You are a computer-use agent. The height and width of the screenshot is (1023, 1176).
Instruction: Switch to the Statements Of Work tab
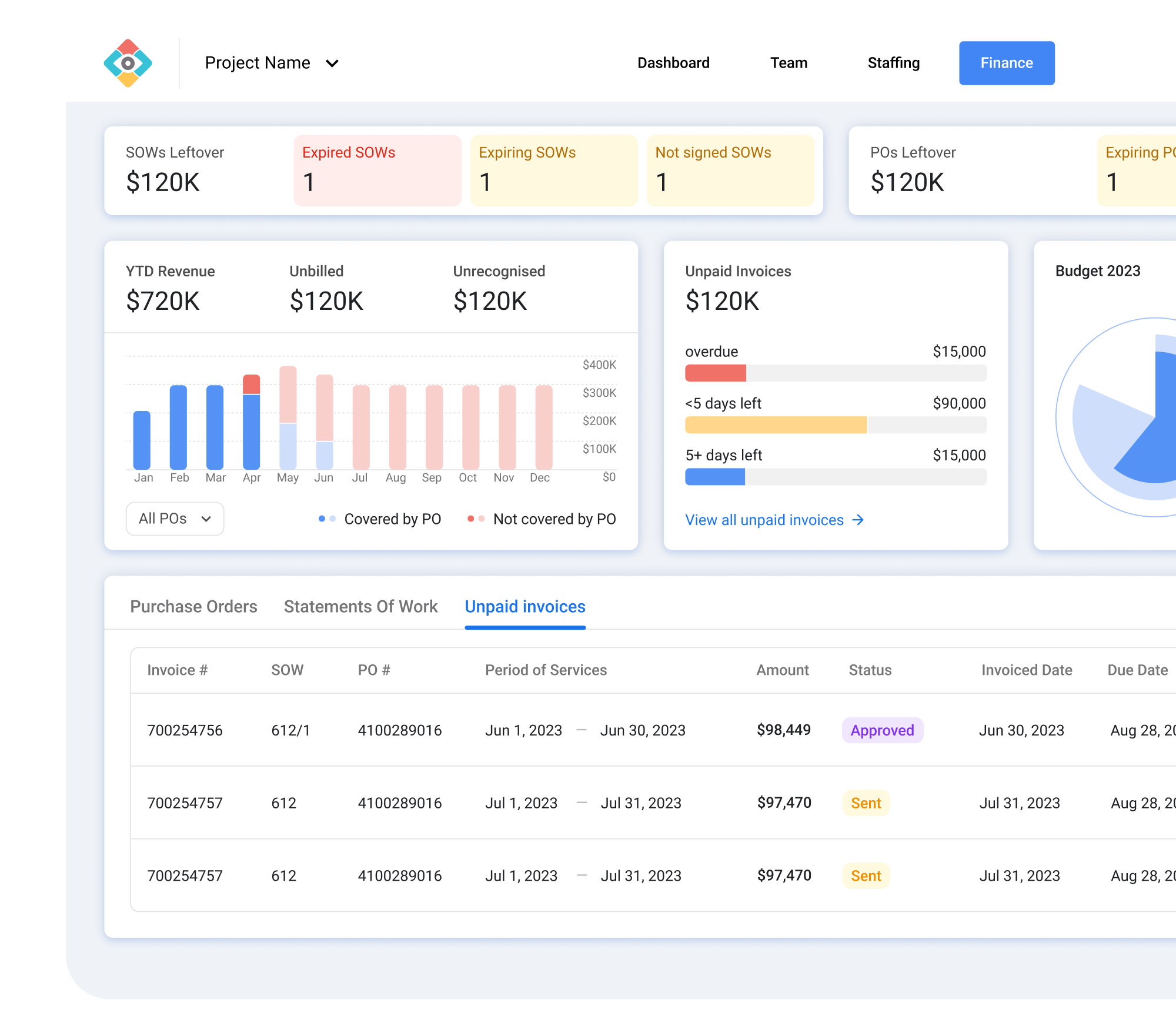360,606
